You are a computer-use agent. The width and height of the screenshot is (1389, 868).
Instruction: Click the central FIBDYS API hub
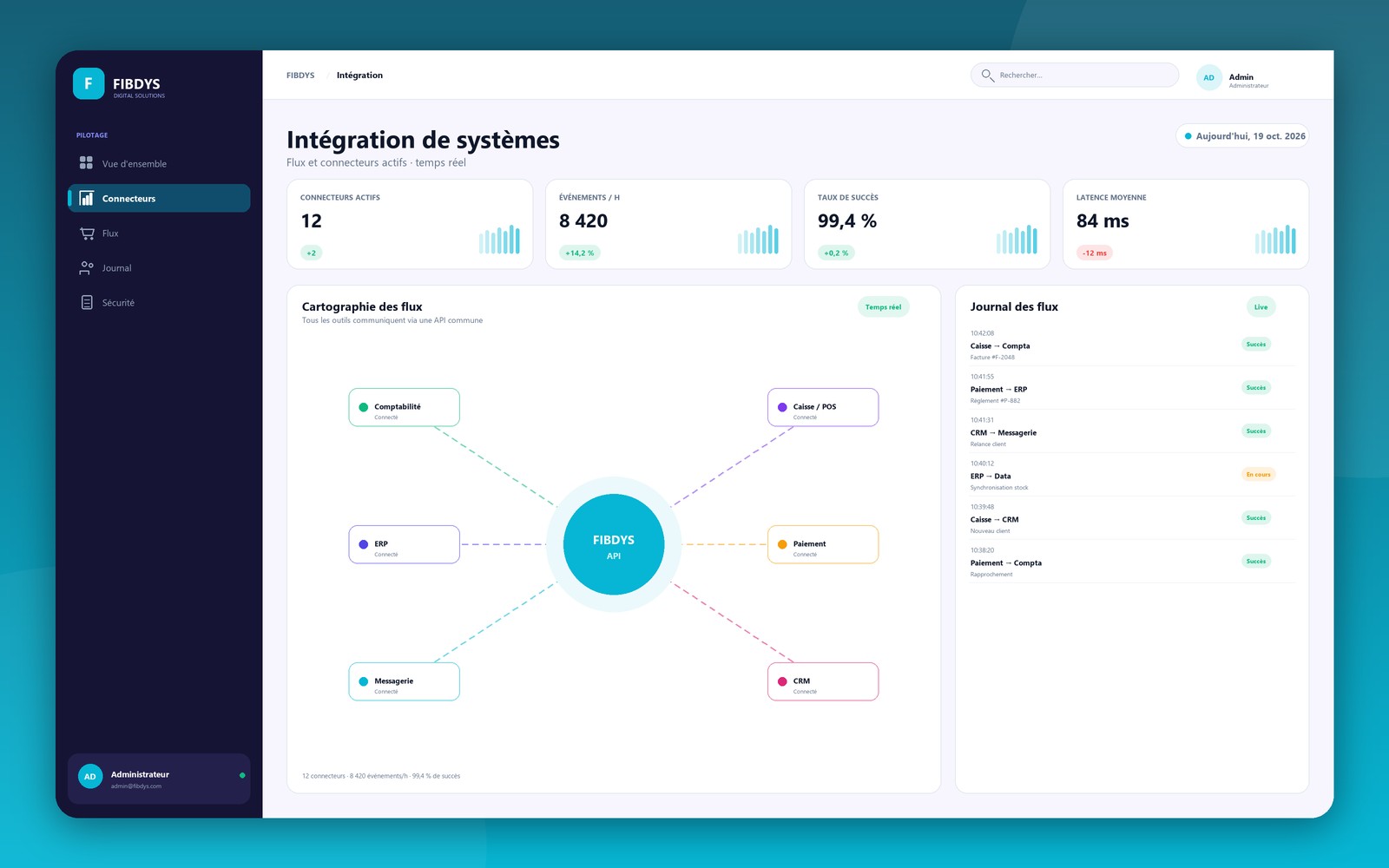click(x=614, y=544)
